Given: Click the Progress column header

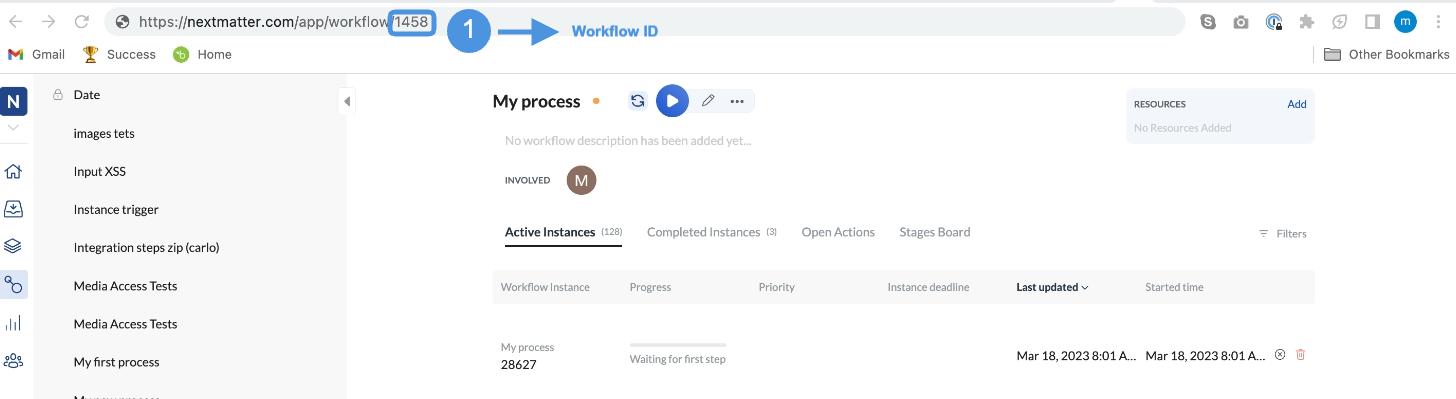Looking at the screenshot, I should (x=650, y=287).
